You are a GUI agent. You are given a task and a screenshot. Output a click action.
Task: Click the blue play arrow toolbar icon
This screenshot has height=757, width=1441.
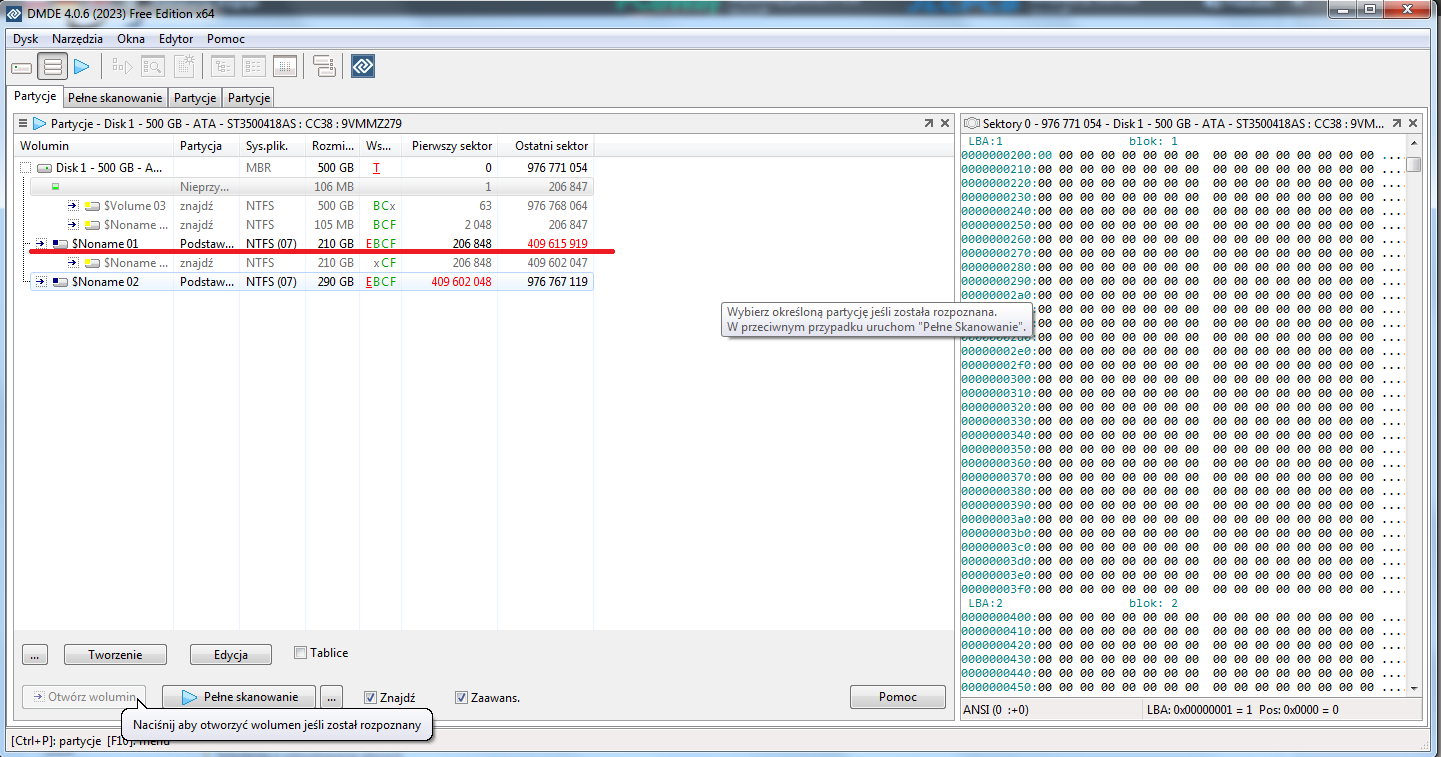point(82,67)
